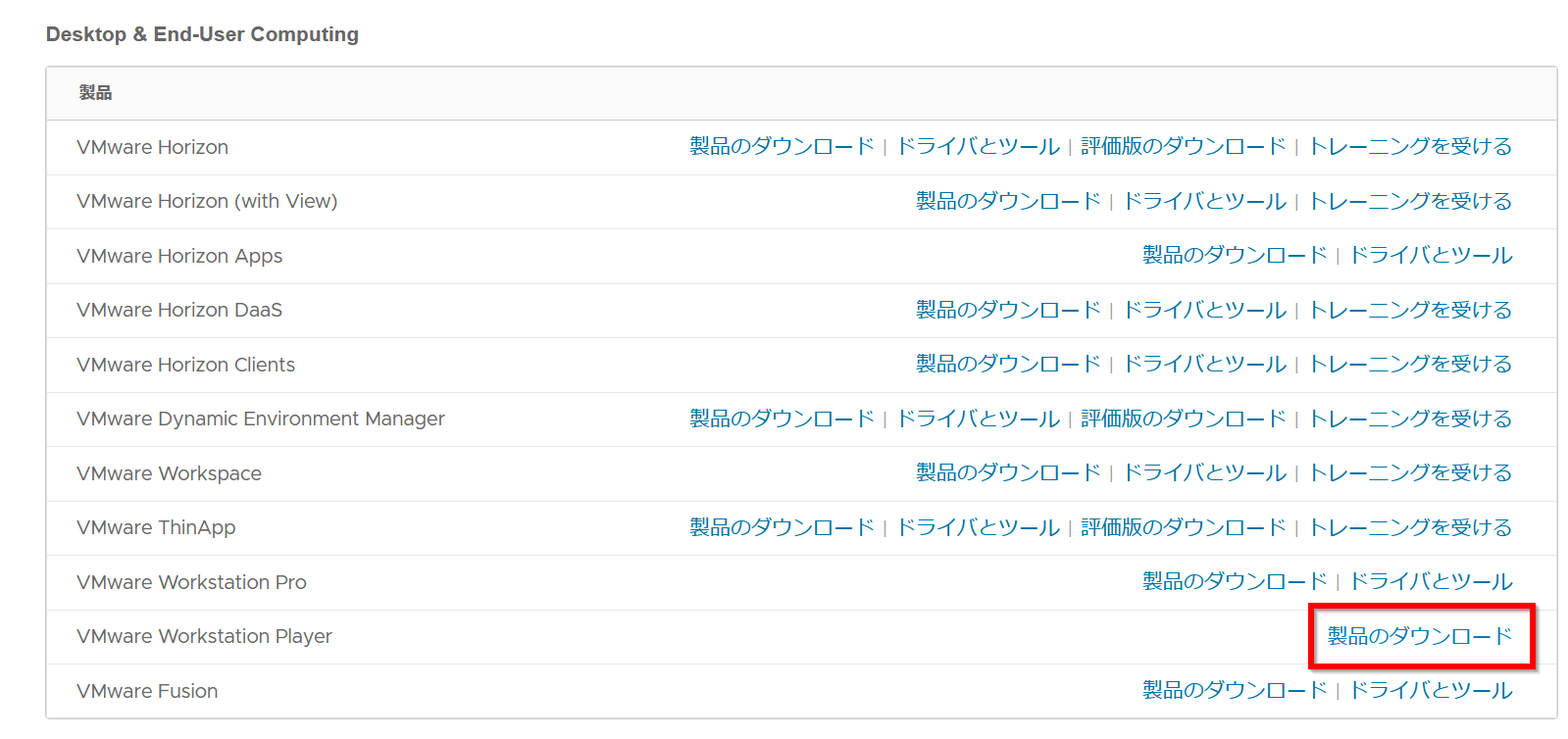Click VMware Horizon 評価版のダウンロード link
This screenshot has height=739, width=1568.
tap(1183, 146)
